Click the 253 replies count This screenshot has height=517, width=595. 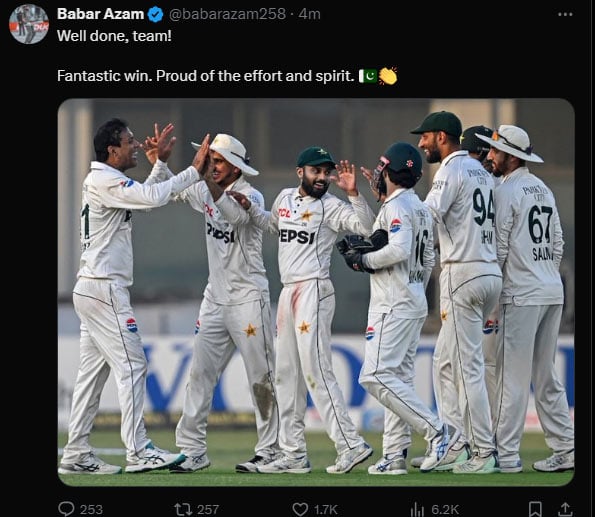click(91, 509)
